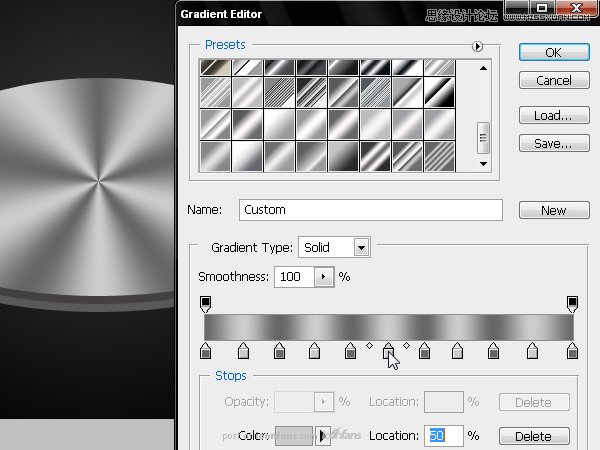Select the leftmost color stop below gradient
The image size is (600, 450).
pos(206,350)
